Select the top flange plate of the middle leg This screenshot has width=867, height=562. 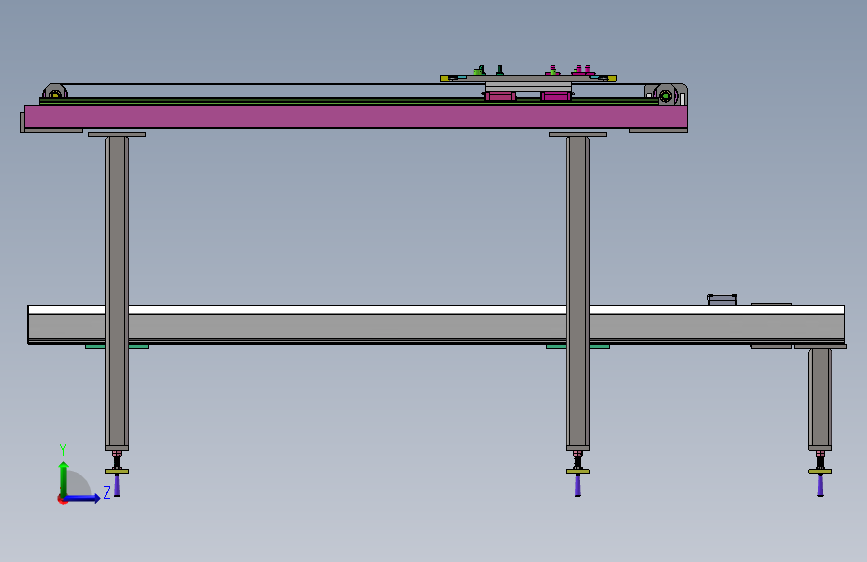(578, 134)
